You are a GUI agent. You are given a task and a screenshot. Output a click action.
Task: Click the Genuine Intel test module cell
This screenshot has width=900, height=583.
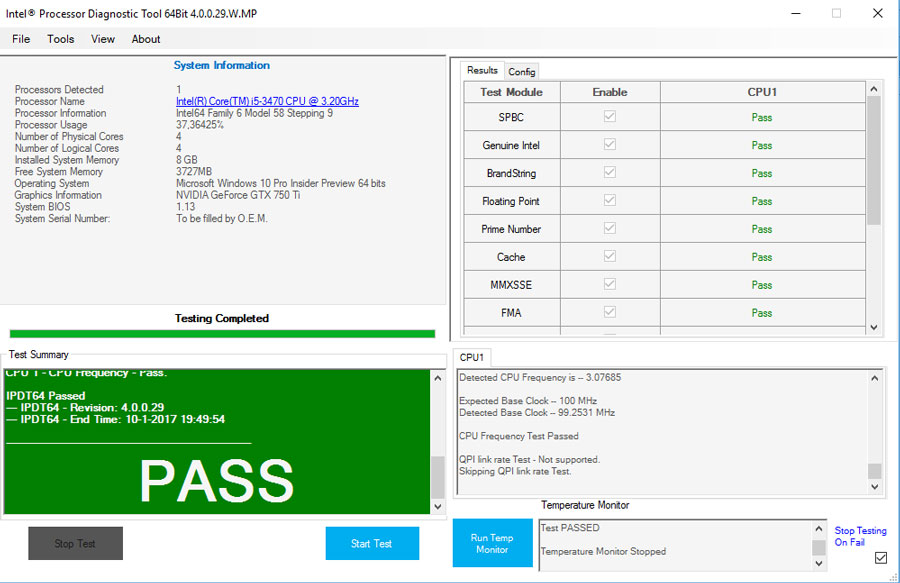point(511,145)
